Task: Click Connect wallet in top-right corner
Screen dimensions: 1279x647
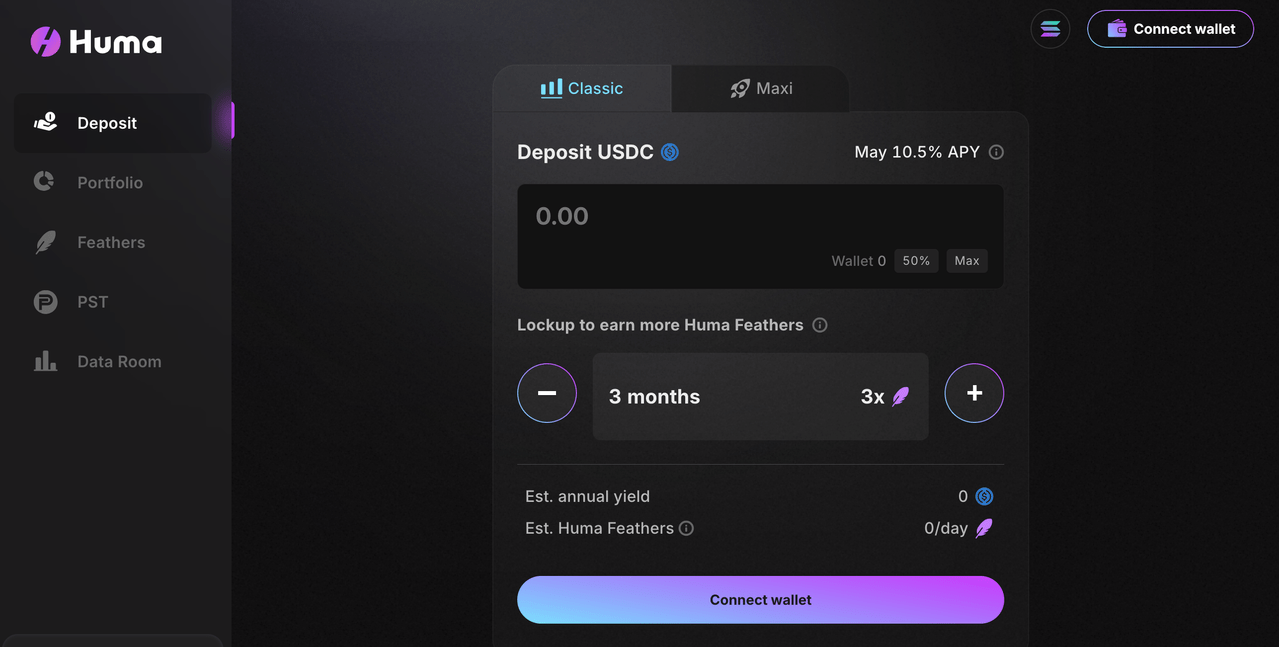Action: pyautogui.click(x=1170, y=29)
